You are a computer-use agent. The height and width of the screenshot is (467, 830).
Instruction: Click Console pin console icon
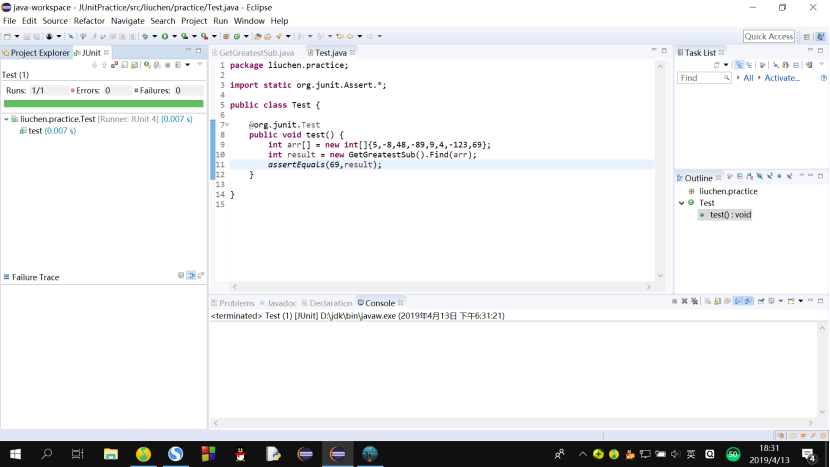click(761, 301)
